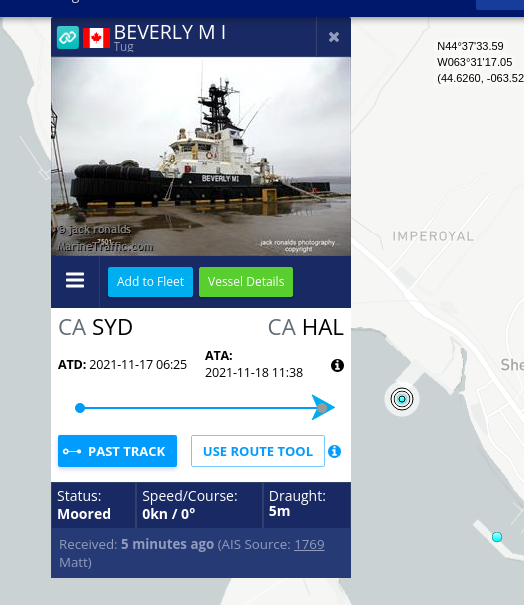Click the Moored status cell
This screenshot has height=605, width=524.
(93, 505)
